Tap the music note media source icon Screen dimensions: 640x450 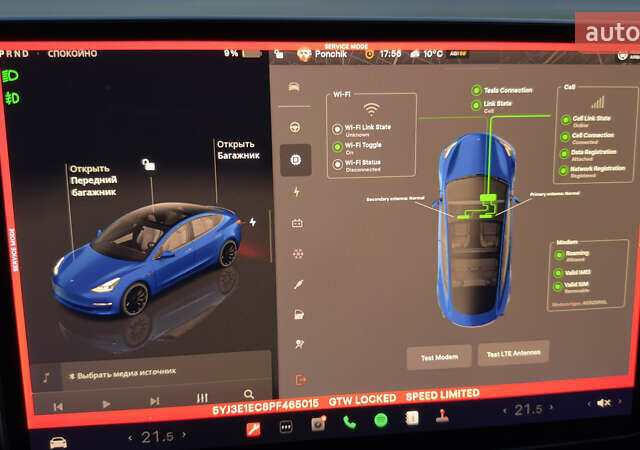coord(46,377)
